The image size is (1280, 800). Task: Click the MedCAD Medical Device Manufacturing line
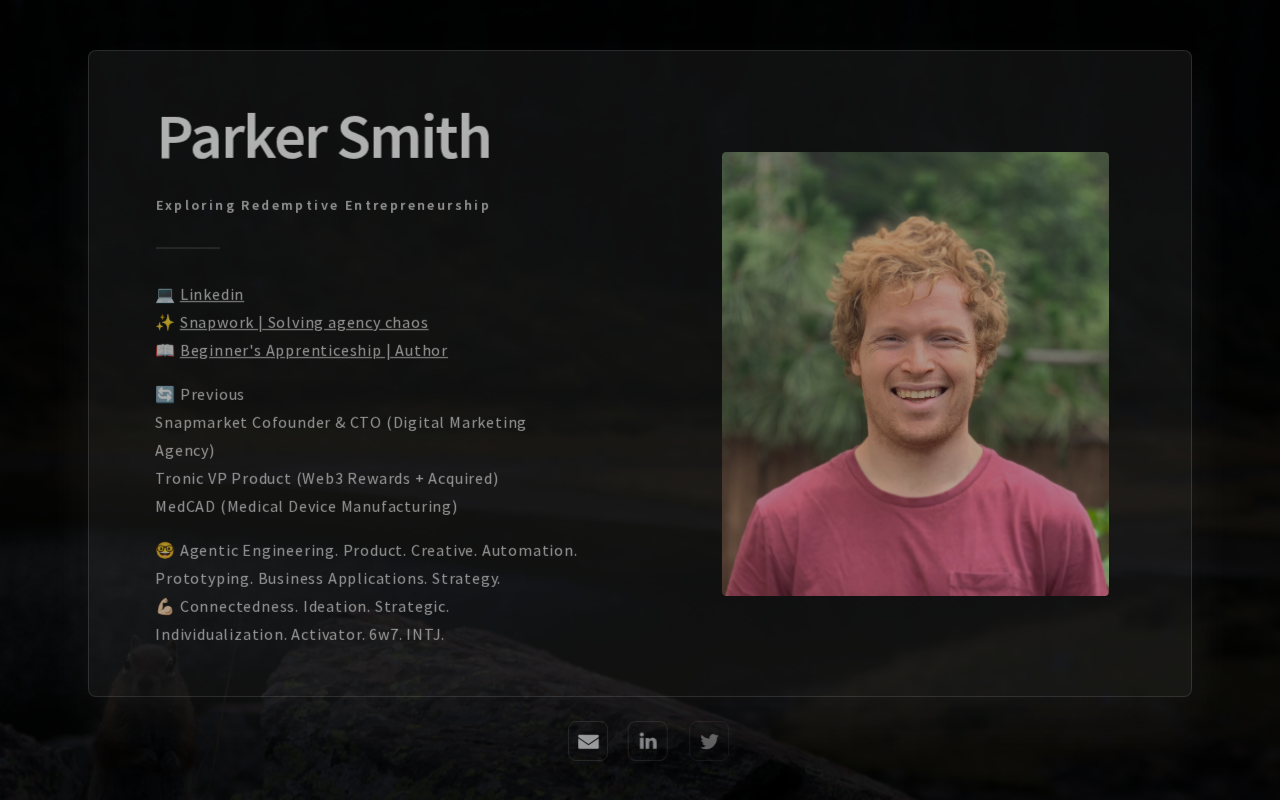[x=307, y=506]
